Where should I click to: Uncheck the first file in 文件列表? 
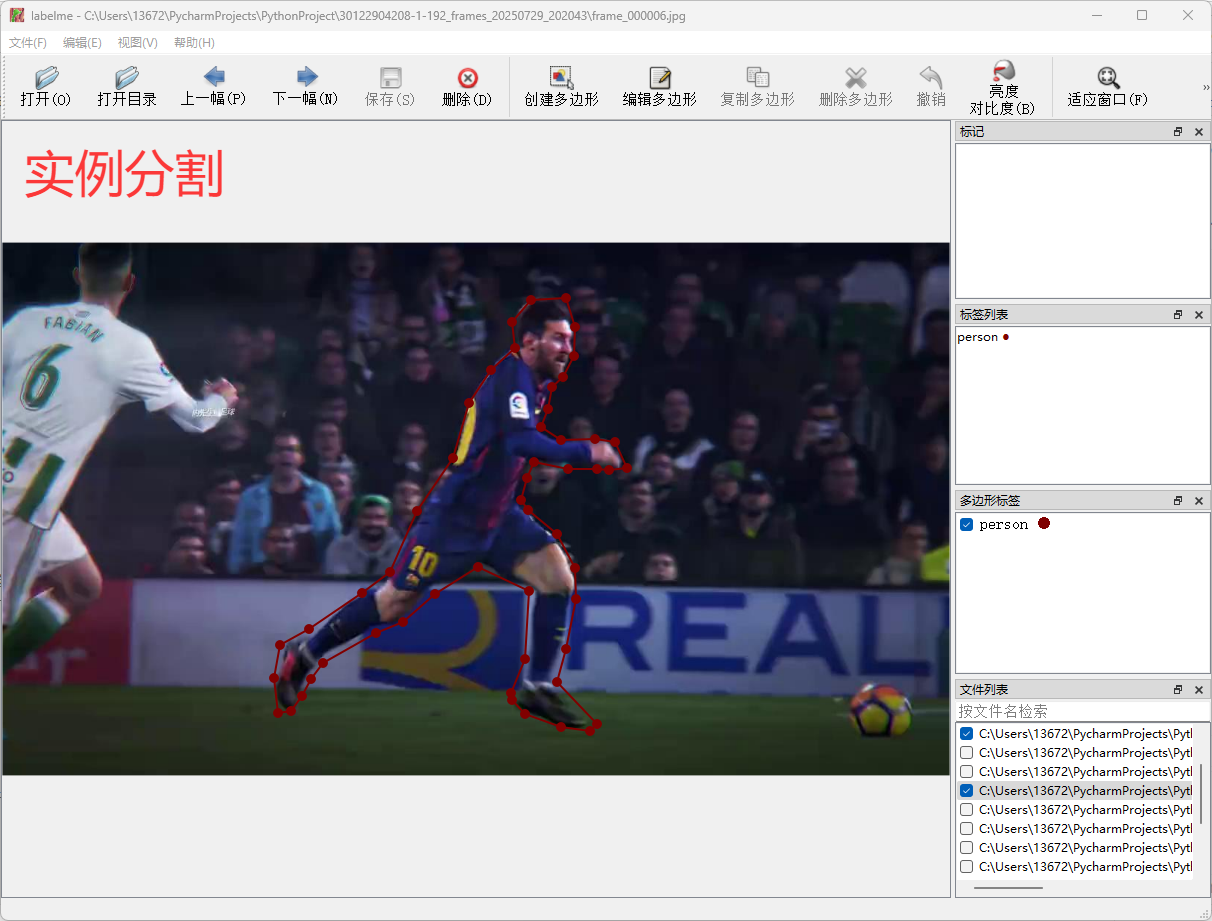click(x=967, y=734)
